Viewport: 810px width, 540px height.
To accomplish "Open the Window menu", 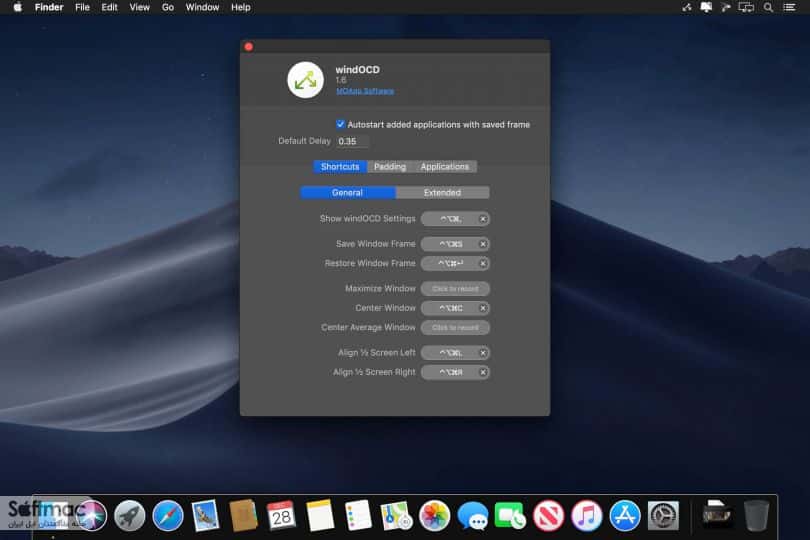I will click(202, 7).
